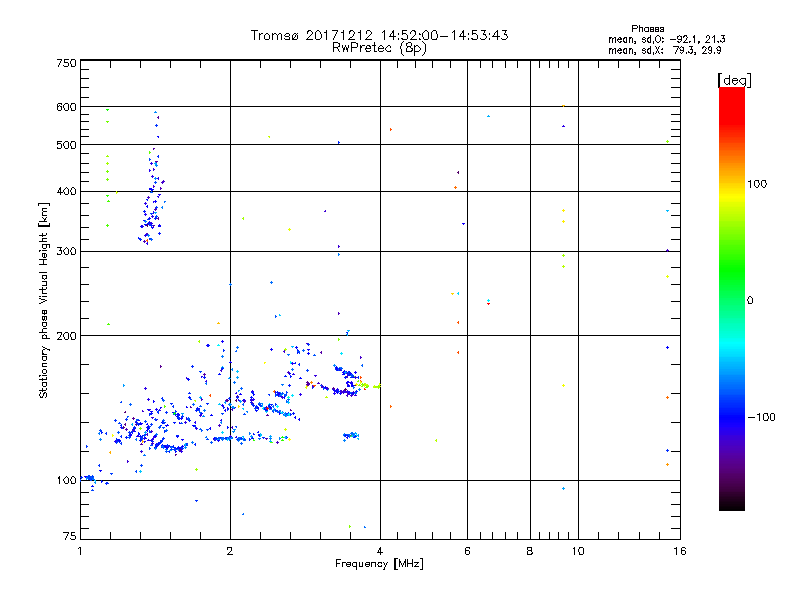The width and height of the screenshot is (800, 600).
Task: Click the "mean, sd,X: 79.3, 29.9" line
Action: click(x=664, y=50)
